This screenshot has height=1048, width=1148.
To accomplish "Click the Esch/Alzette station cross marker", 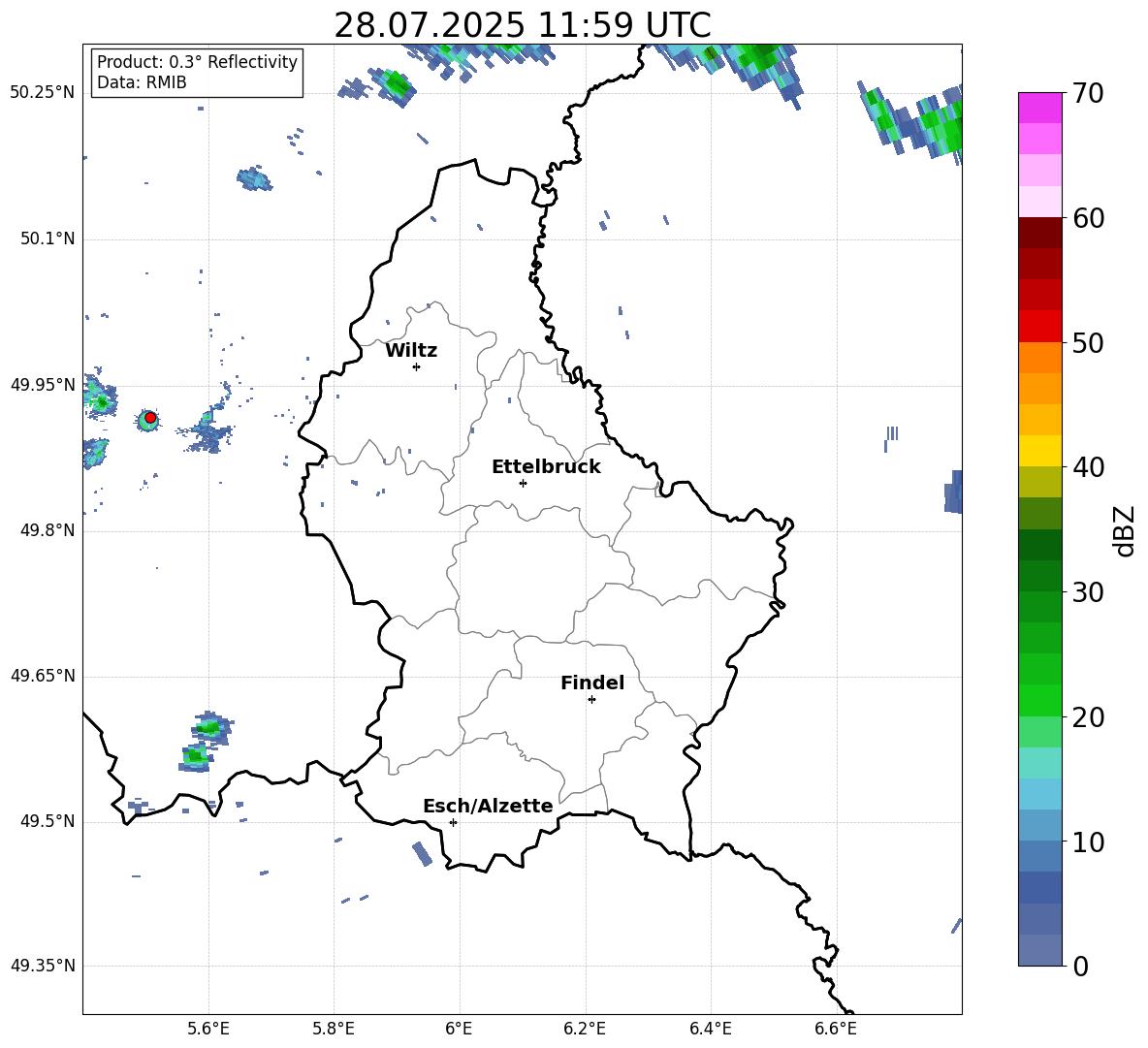I will (453, 822).
